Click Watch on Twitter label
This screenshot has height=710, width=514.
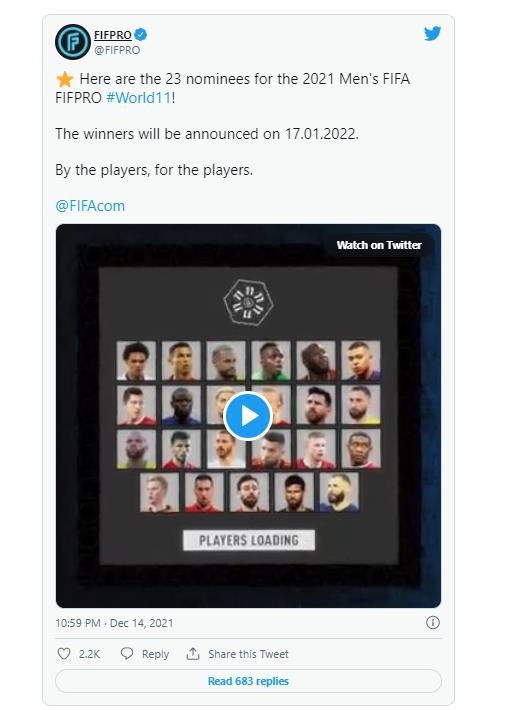(x=379, y=245)
